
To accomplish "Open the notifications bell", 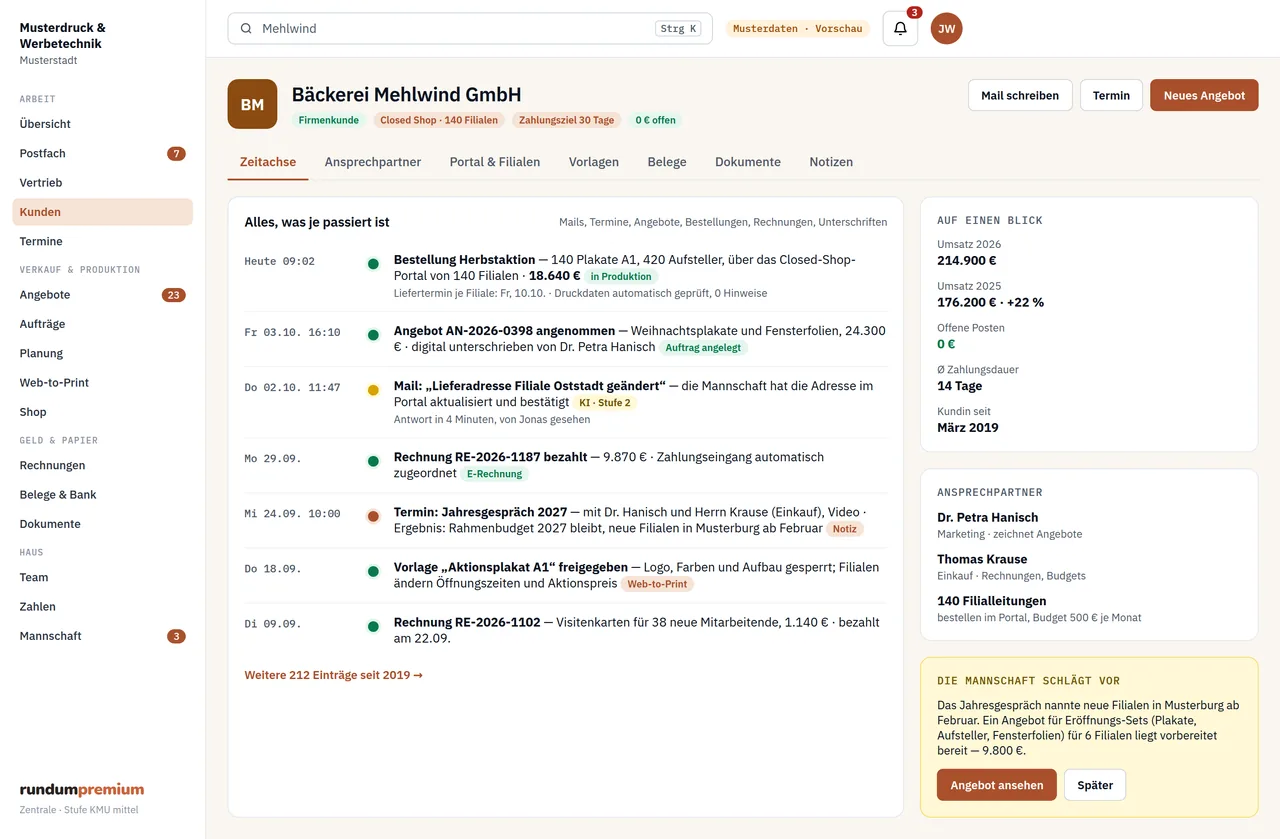I will (x=900, y=28).
